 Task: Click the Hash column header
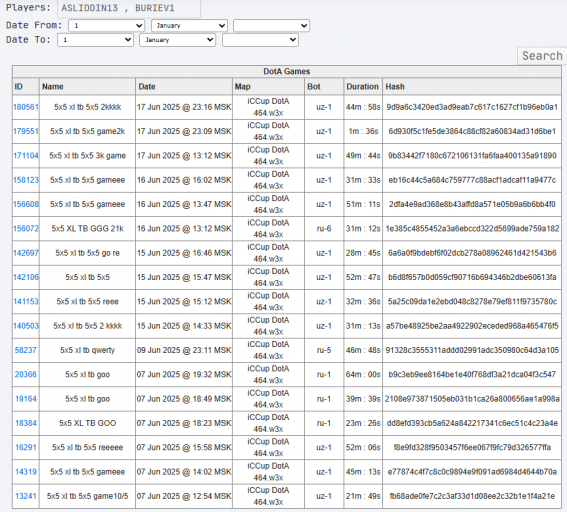click(x=395, y=87)
